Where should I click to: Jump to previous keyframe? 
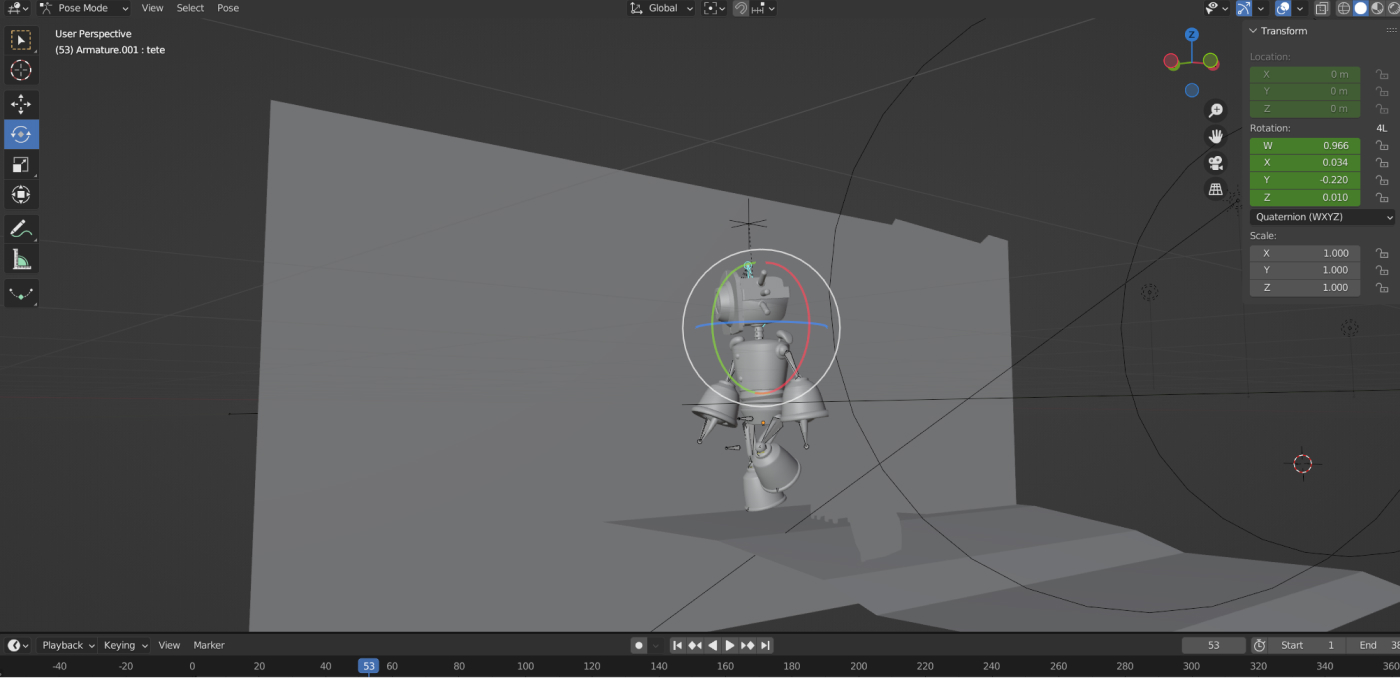[x=695, y=645]
